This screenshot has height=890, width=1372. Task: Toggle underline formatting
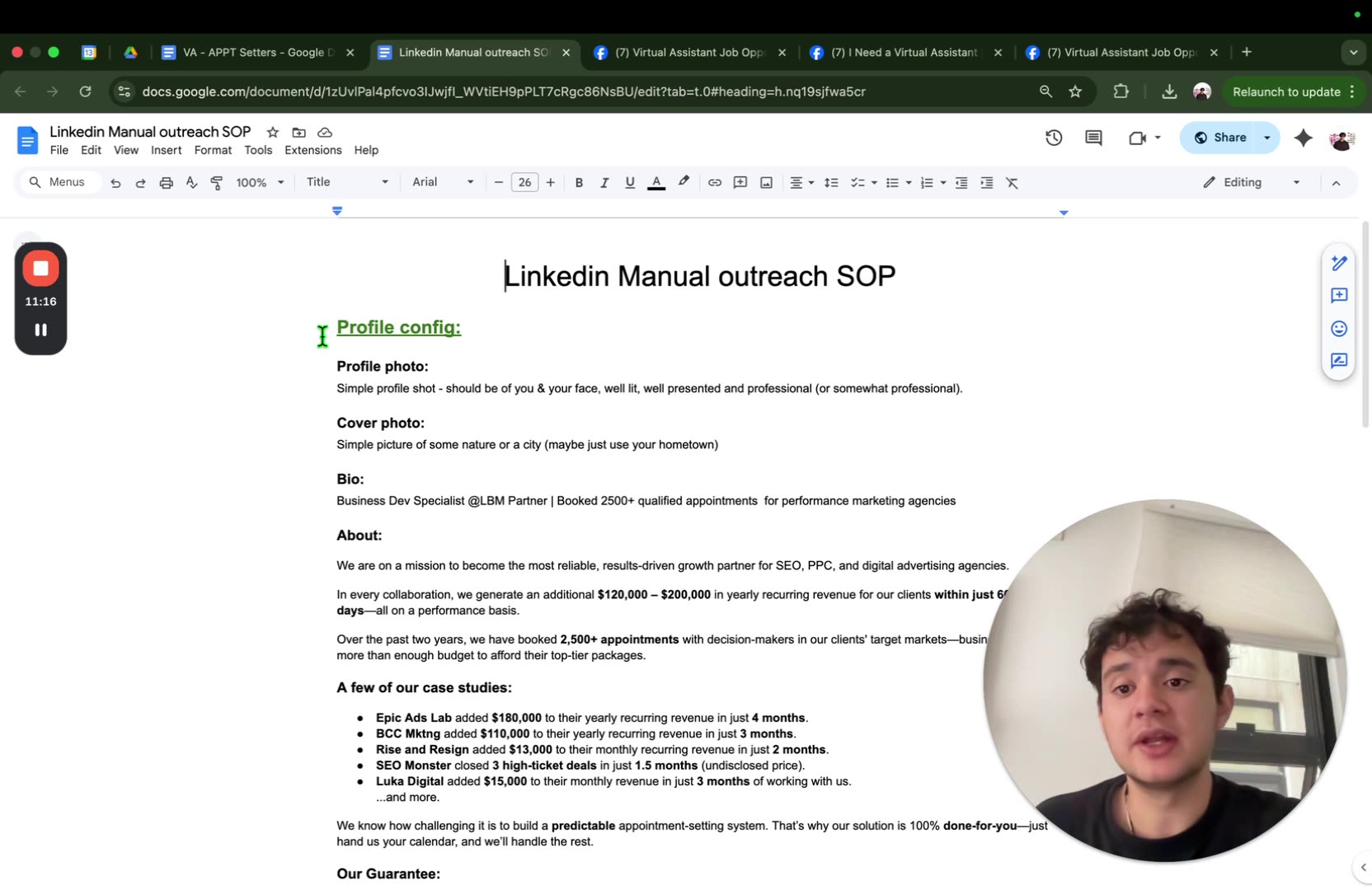point(629,182)
